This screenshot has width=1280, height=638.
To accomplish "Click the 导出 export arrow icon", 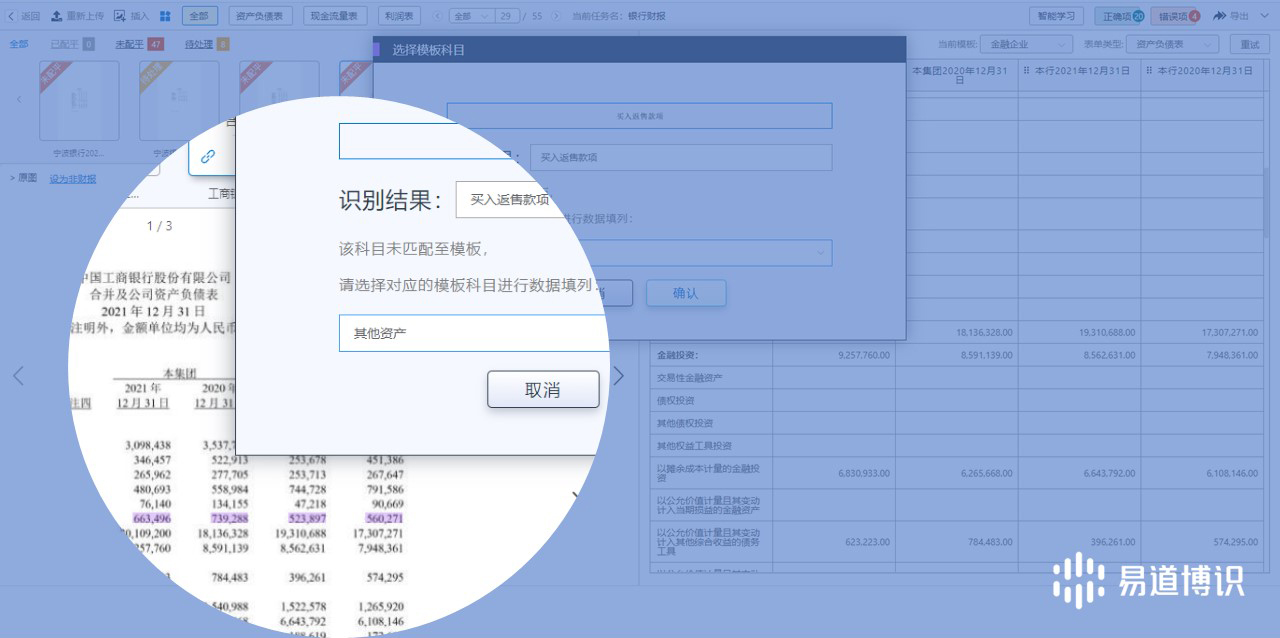I will [1220, 16].
